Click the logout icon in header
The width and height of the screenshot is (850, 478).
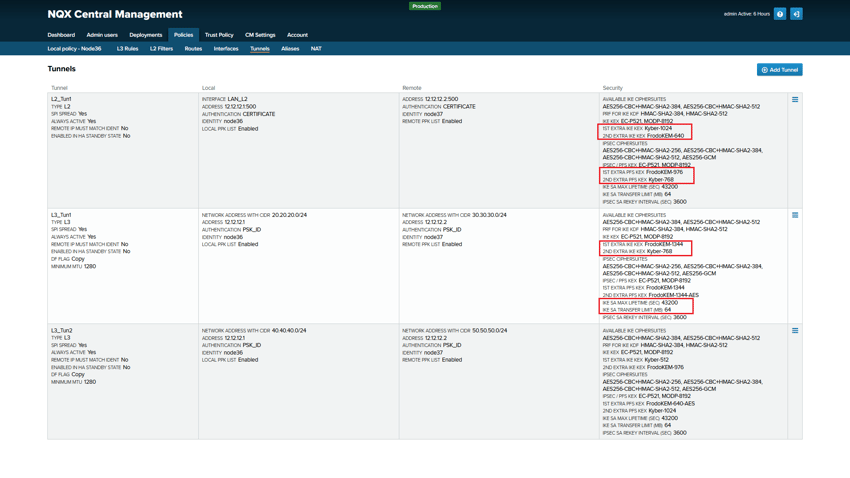coord(796,14)
